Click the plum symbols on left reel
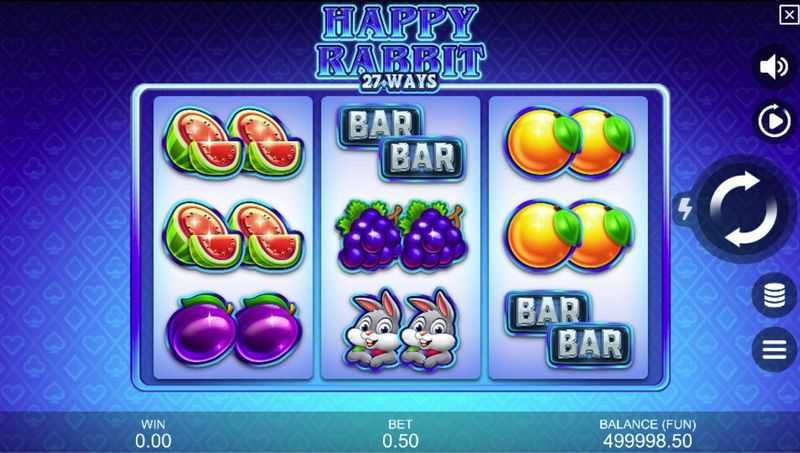The image size is (800, 453). [234, 330]
